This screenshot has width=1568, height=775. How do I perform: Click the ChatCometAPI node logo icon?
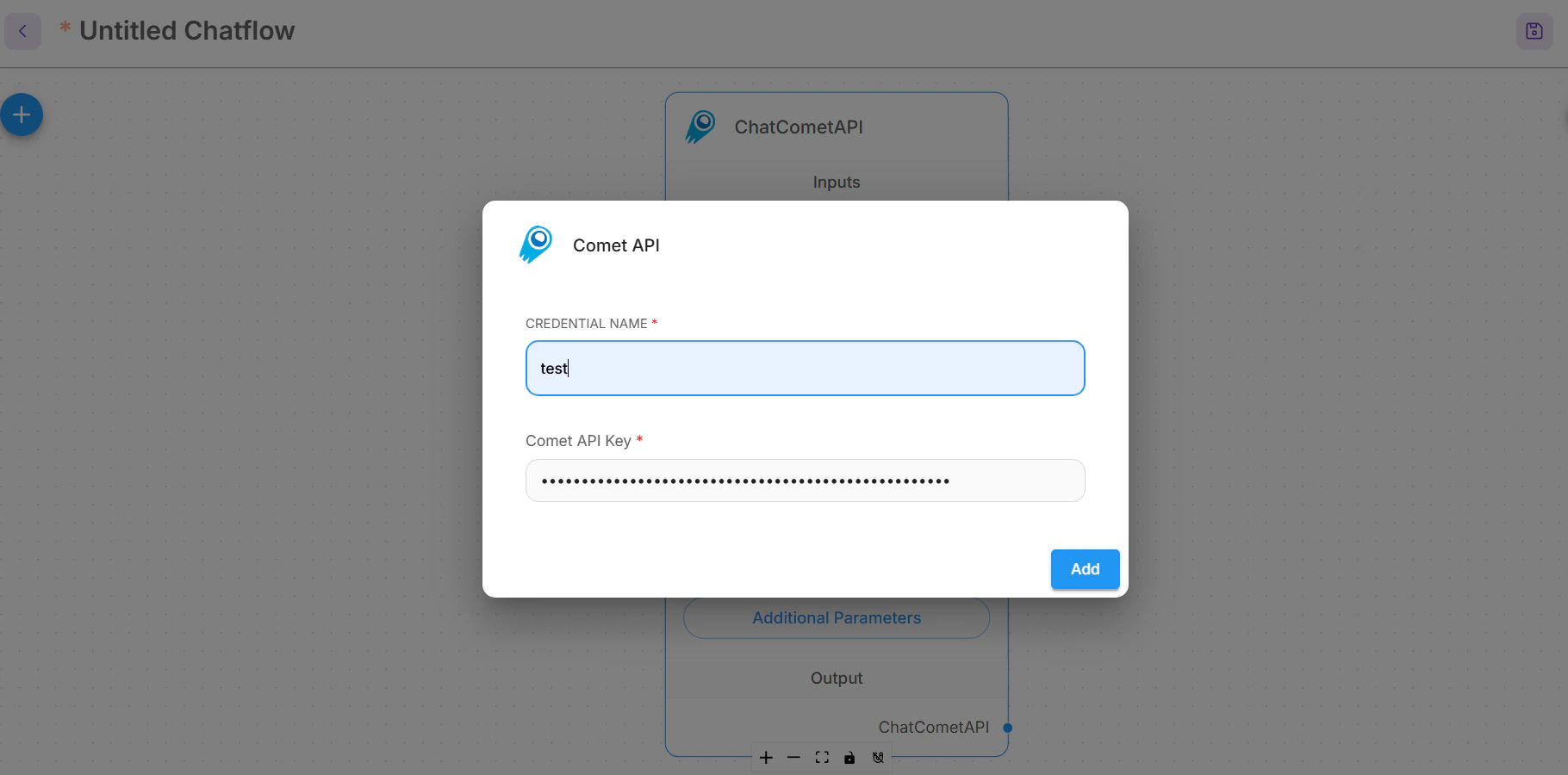pos(700,127)
